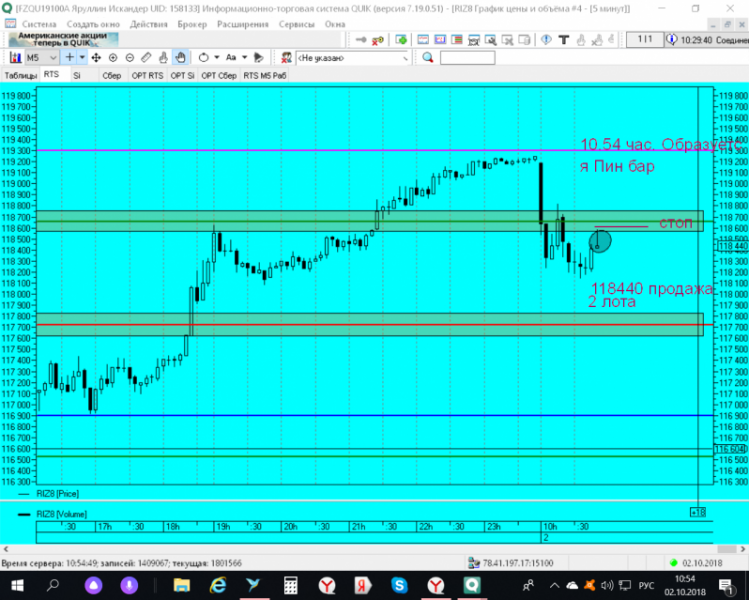Image resolution: width=749 pixels, height=600 pixels.
Task: Open the Сервисы menu
Action: coord(297,24)
